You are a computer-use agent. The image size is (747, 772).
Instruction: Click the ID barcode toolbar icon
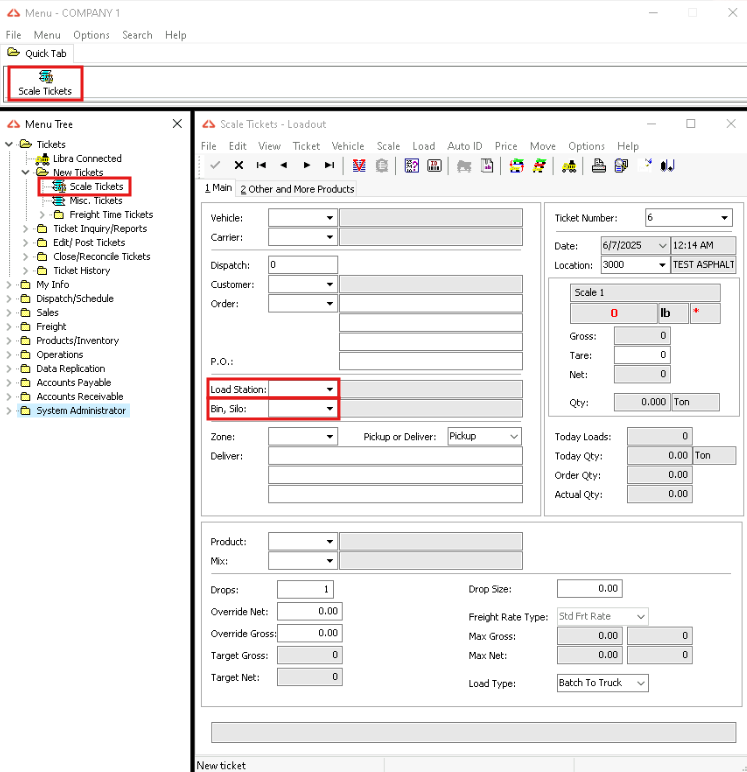tap(434, 165)
